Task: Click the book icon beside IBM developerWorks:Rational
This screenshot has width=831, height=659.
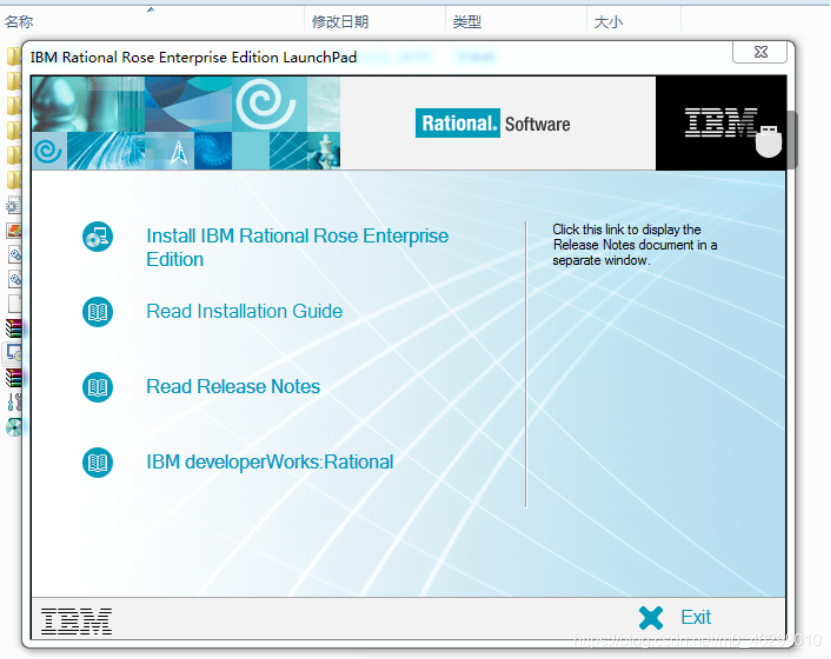Action: pos(98,462)
